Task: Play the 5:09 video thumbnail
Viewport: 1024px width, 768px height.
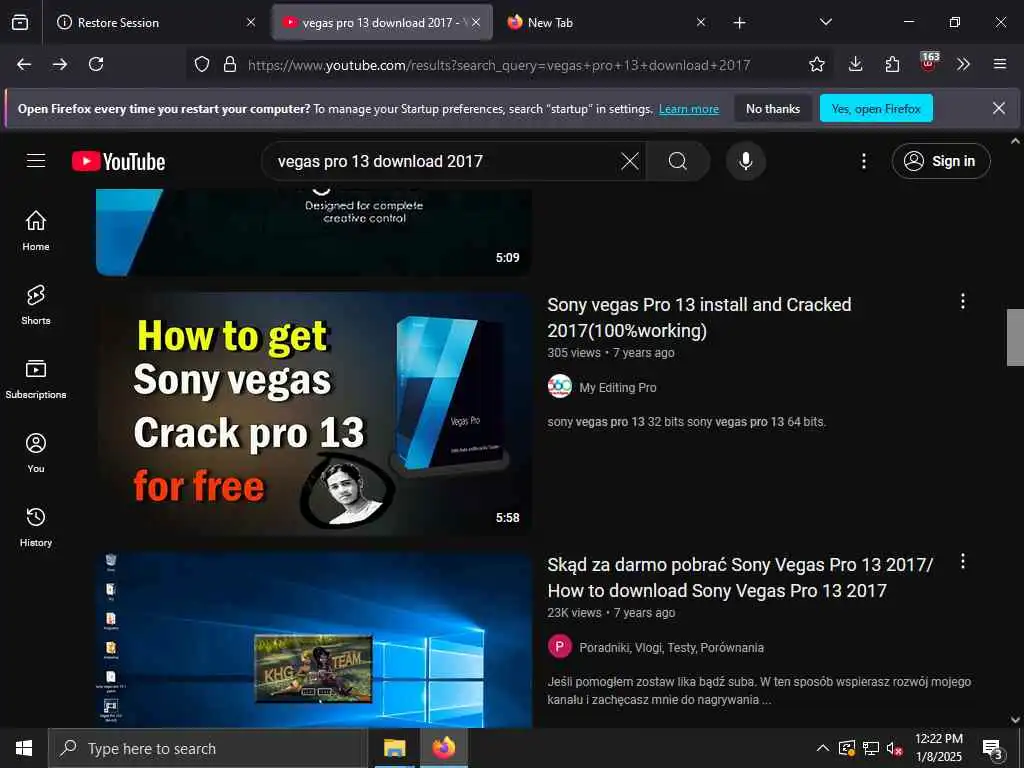Action: (313, 232)
